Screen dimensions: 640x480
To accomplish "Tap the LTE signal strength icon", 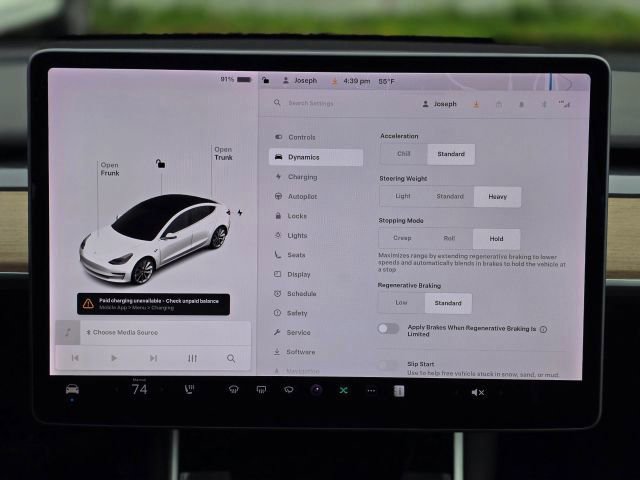I will coord(564,104).
